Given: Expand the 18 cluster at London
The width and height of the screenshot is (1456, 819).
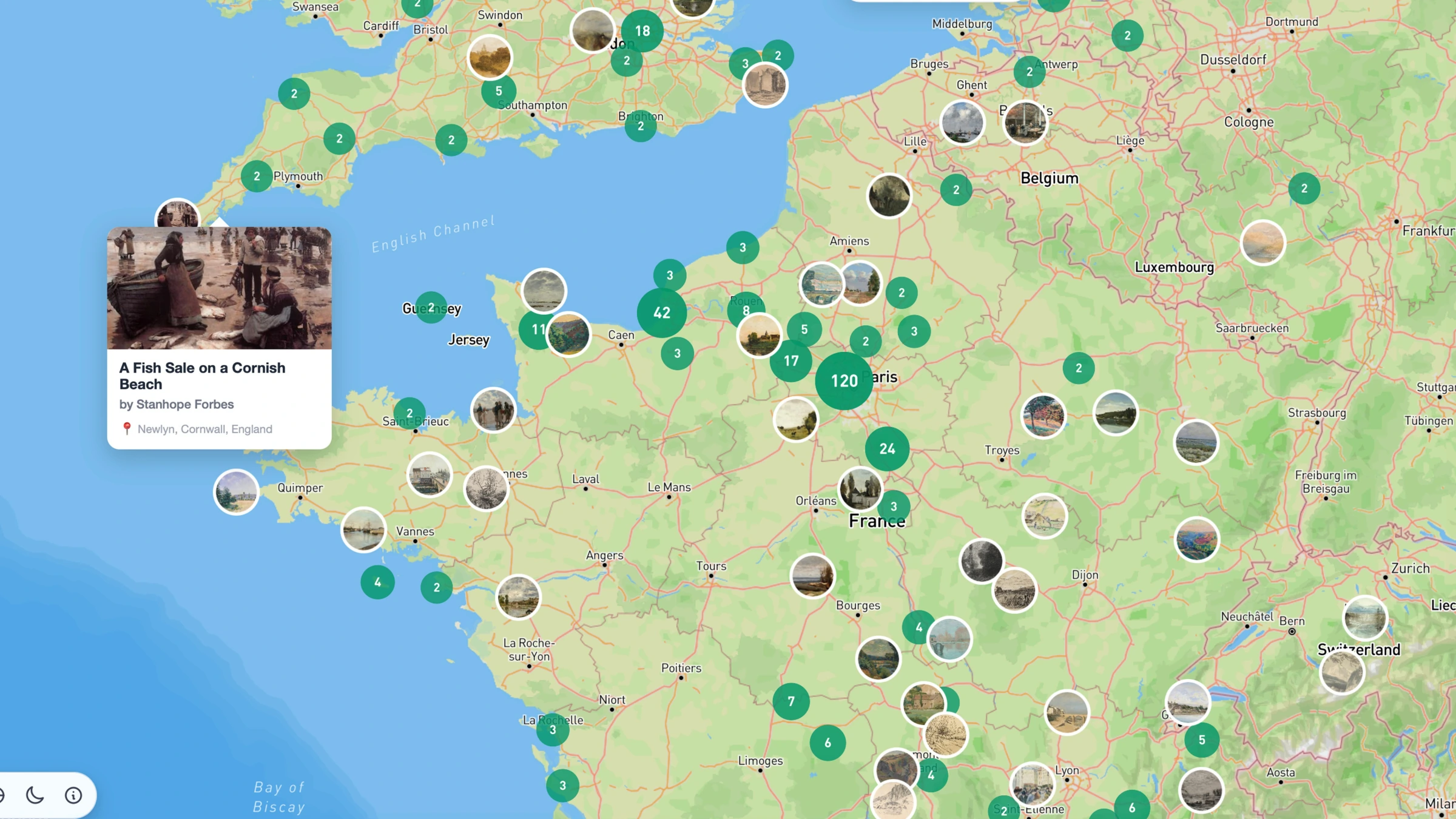Looking at the screenshot, I should 642,30.
